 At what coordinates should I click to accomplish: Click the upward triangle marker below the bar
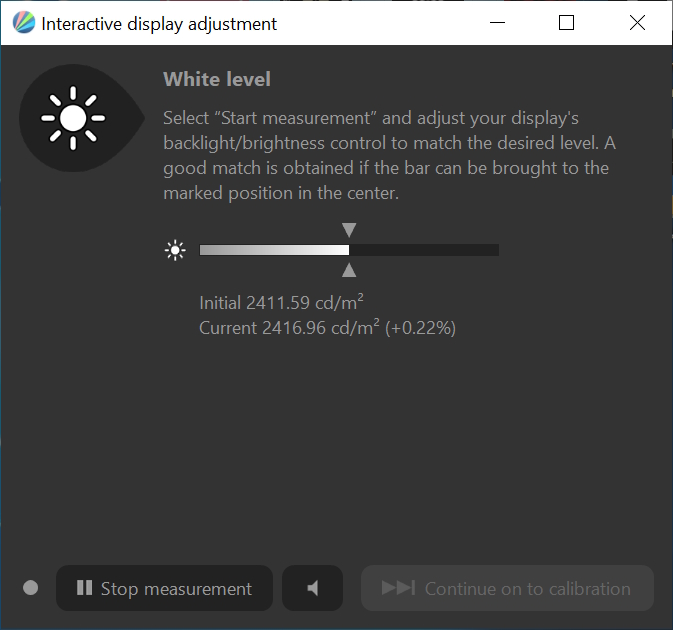(x=349, y=270)
